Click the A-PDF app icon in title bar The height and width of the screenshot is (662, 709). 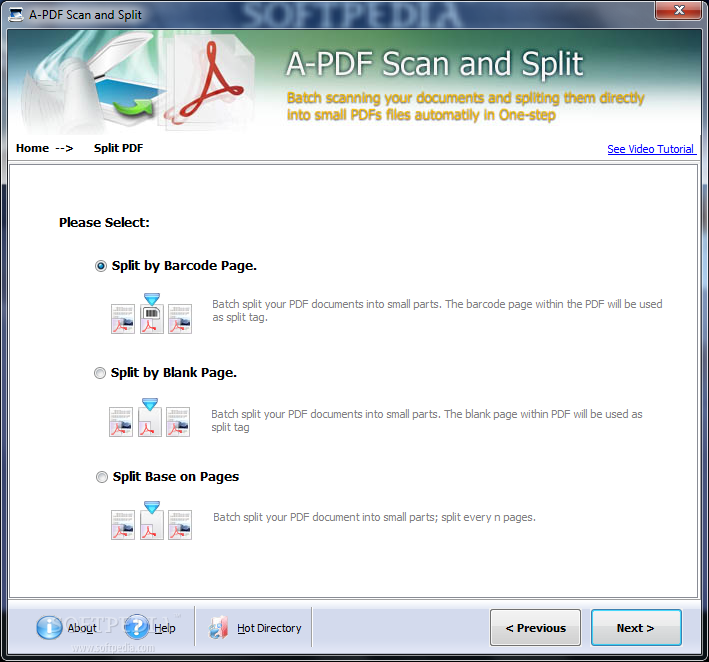point(16,14)
